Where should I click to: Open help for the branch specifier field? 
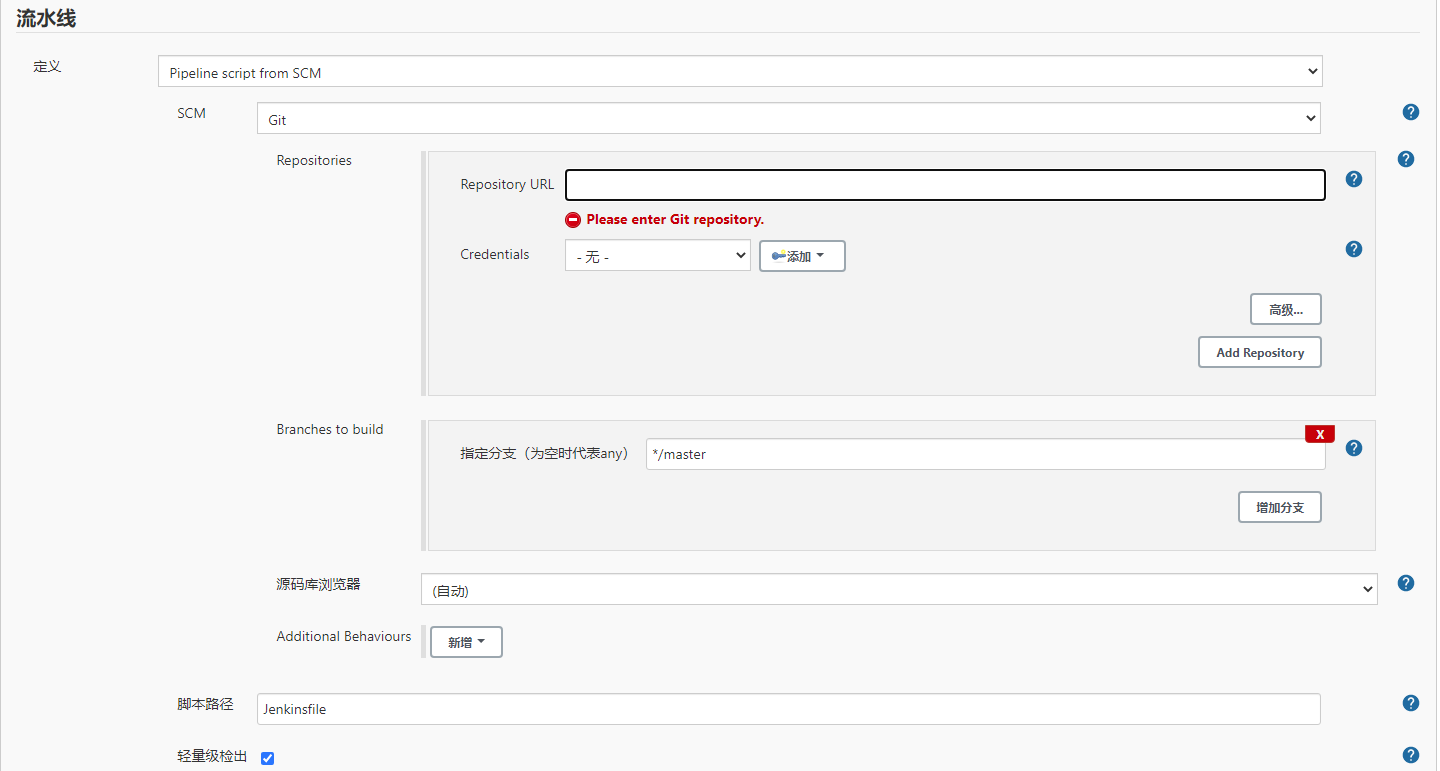click(x=1353, y=448)
